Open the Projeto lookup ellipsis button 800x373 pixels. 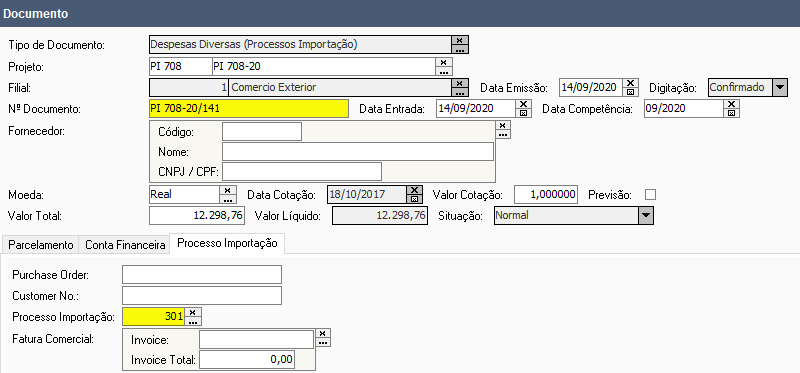[x=444, y=71]
